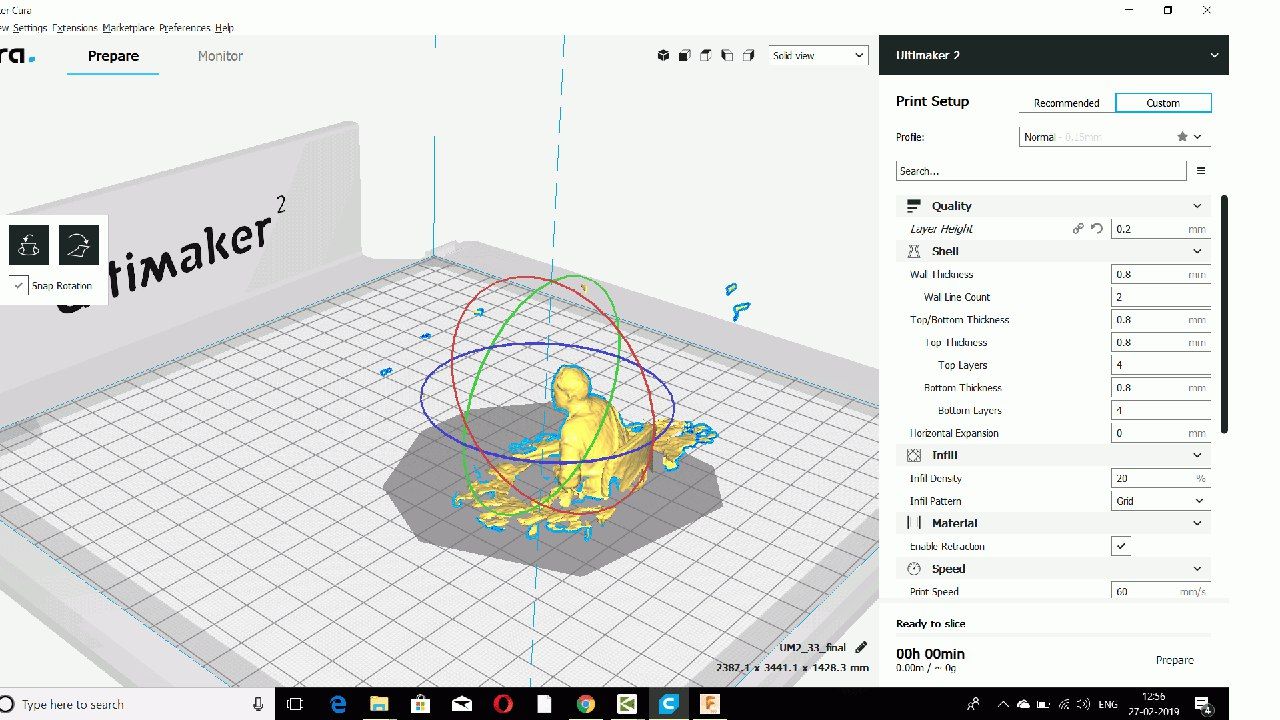Click the Horizontal Expansion value field
The width and height of the screenshot is (1280, 720).
tap(1161, 433)
